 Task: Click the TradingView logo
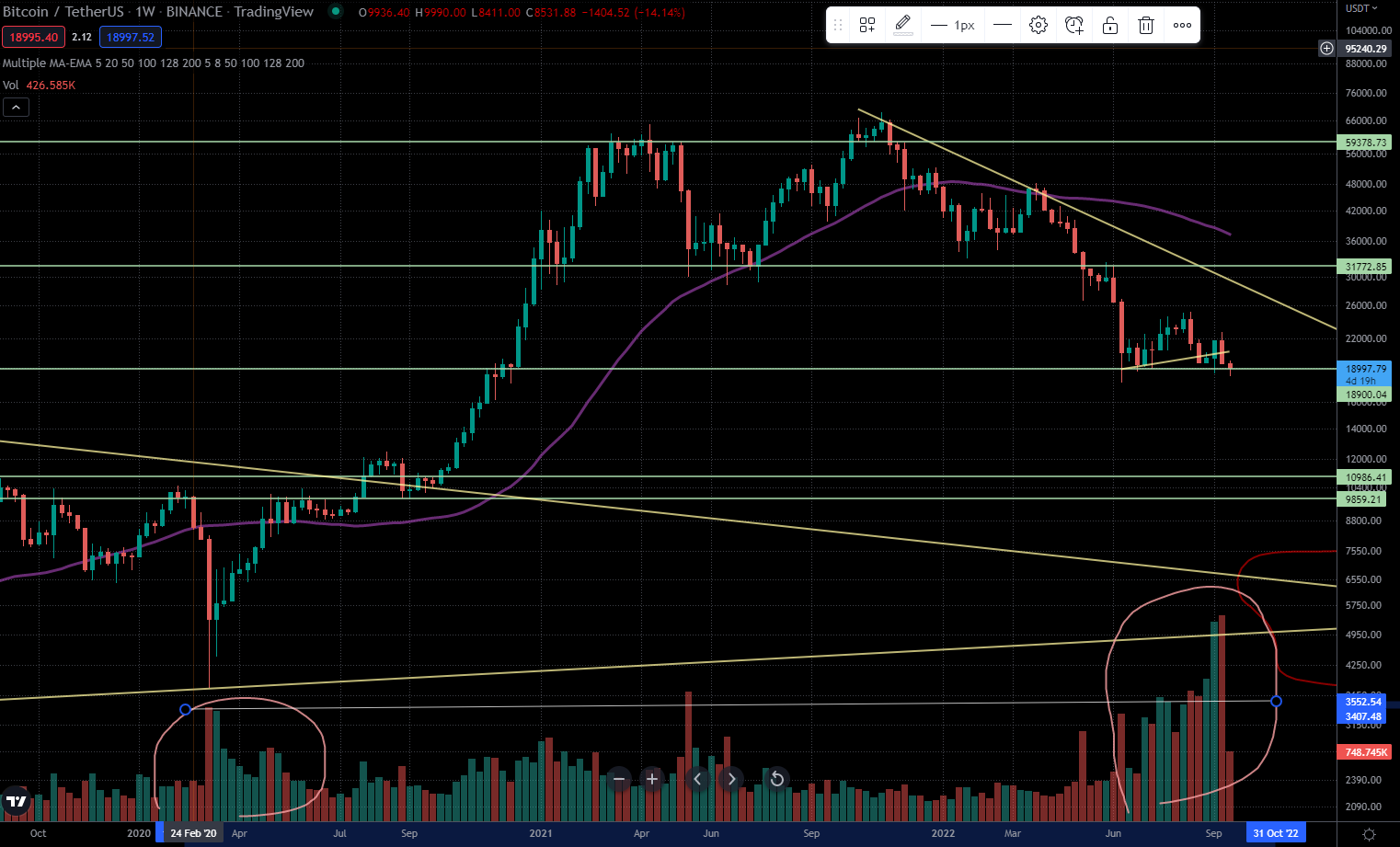(16, 801)
